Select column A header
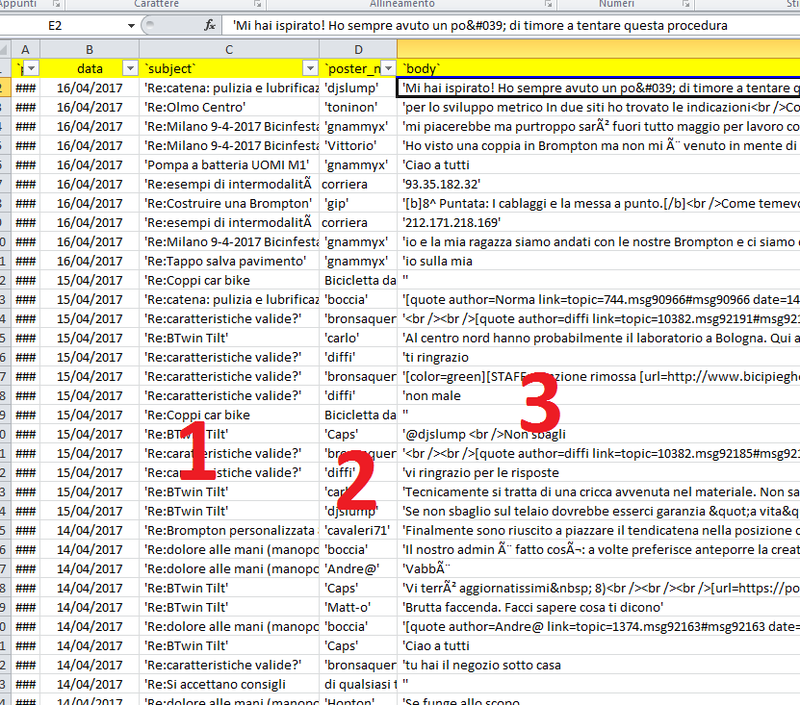Image resolution: width=800 pixels, height=705 pixels. pos(25,49)
